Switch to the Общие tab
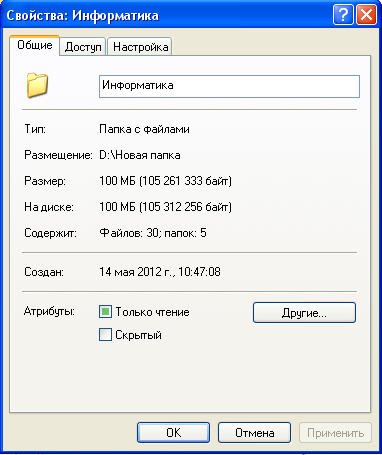Image resolution: width=382 pixels, height=455 pixels. coord(35,45)
